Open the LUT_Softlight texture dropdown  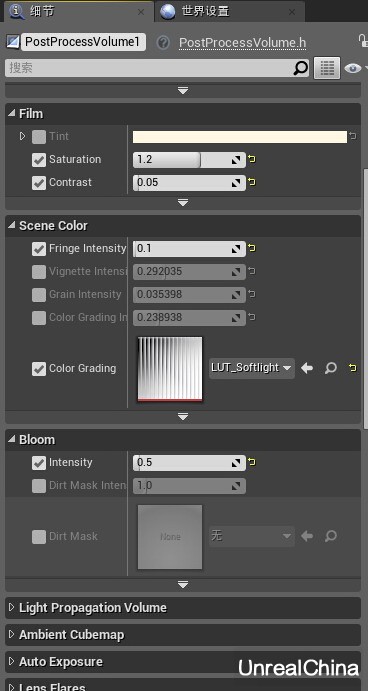click(x=252, y=368)
